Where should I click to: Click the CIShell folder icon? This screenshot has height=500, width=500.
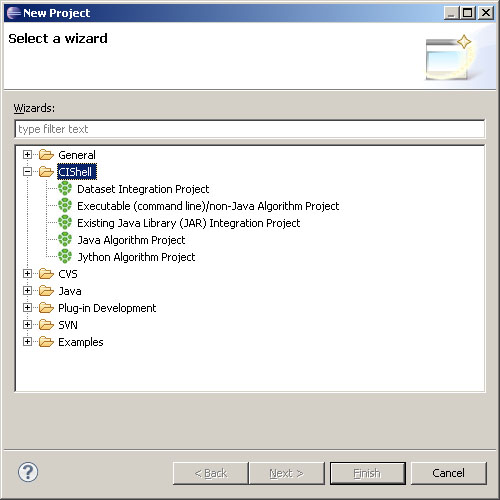46,172
